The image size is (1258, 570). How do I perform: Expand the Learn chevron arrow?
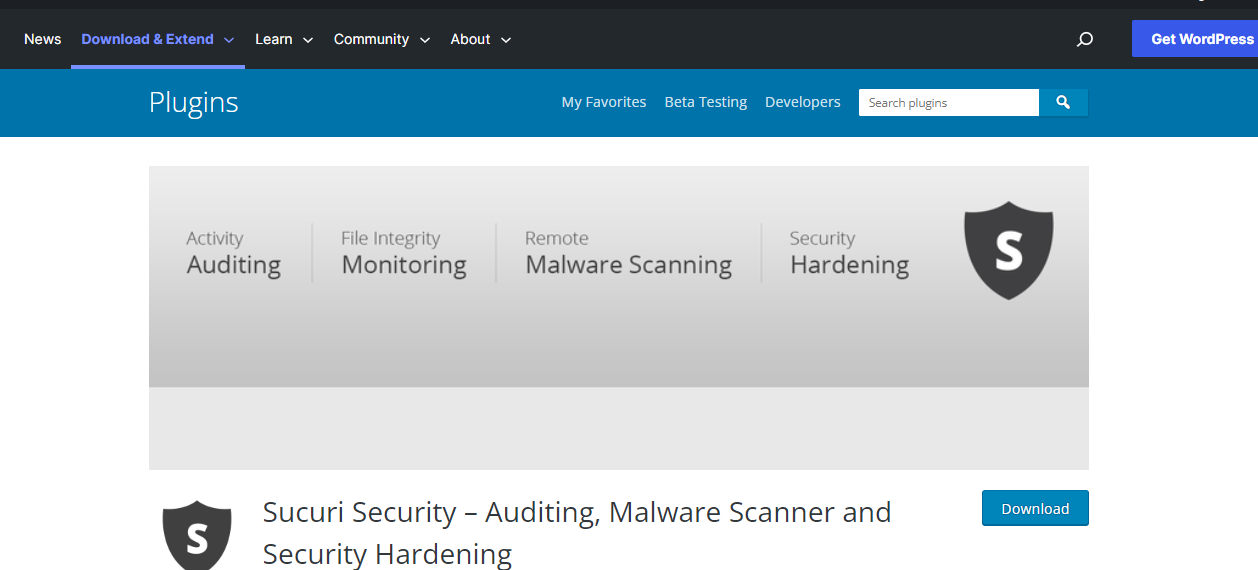point(308,40)
